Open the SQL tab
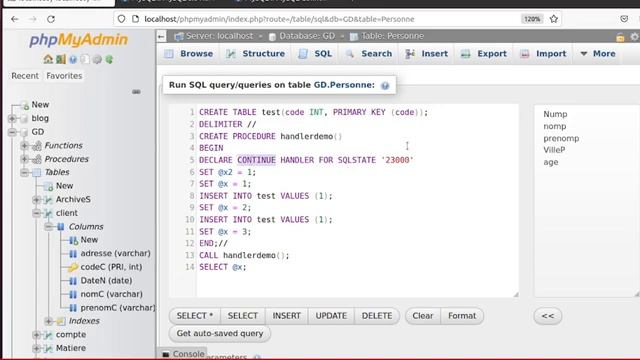The height and width of the screenshot is (360, 640). [315, 54]
